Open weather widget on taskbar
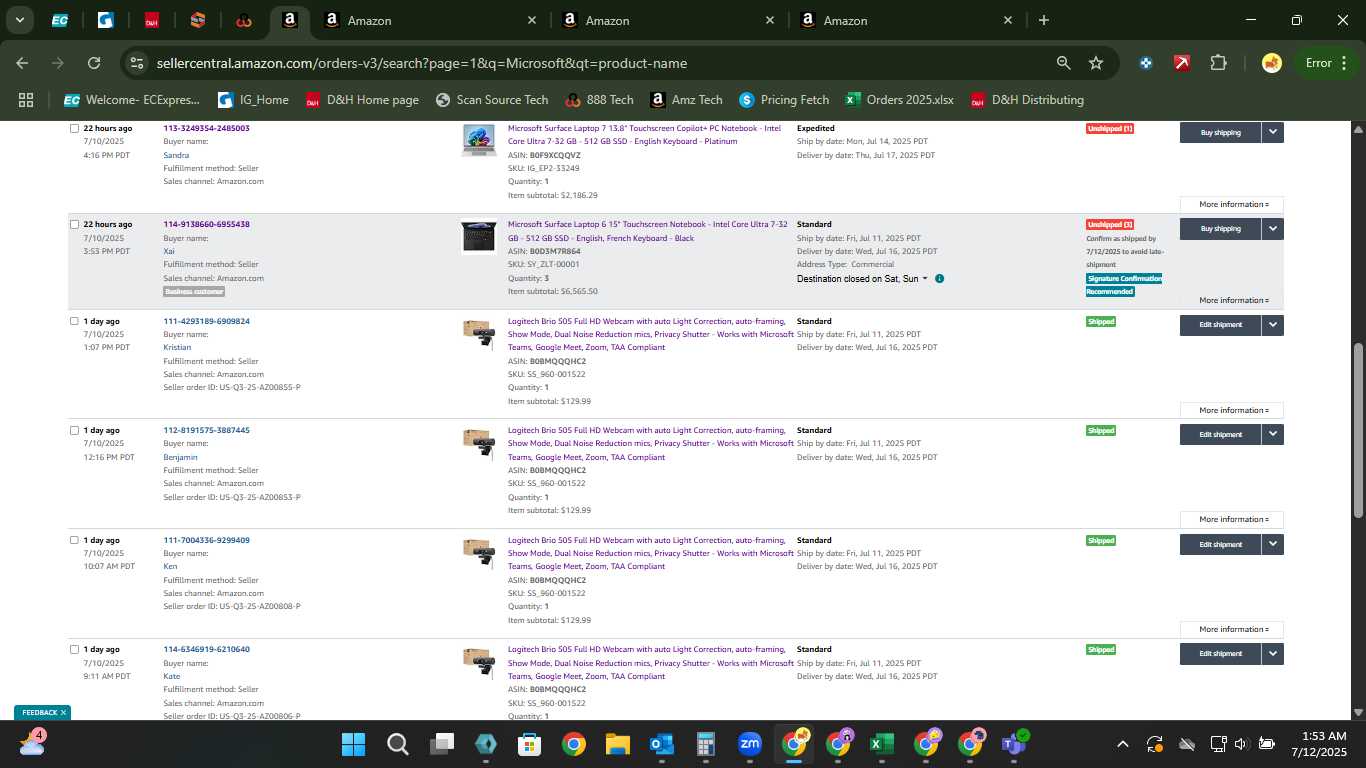Image resolution: width=1366 pixels, height=768 pixels. click(32, 743)
